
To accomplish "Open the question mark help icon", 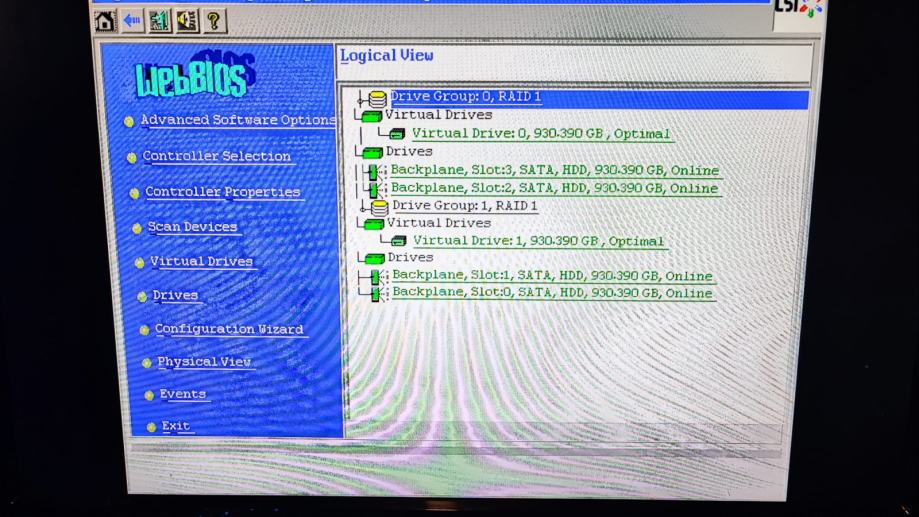I will click(215, 21).
